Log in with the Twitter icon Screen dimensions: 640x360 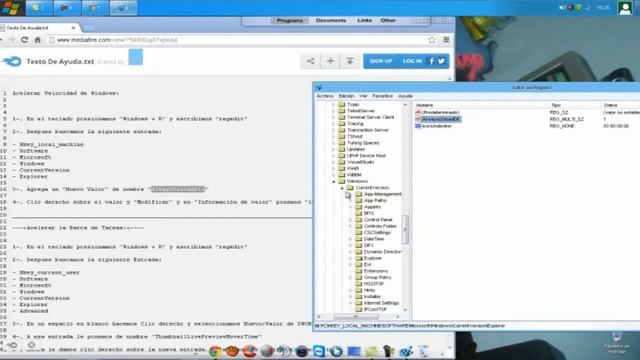[x=441, y=61]
